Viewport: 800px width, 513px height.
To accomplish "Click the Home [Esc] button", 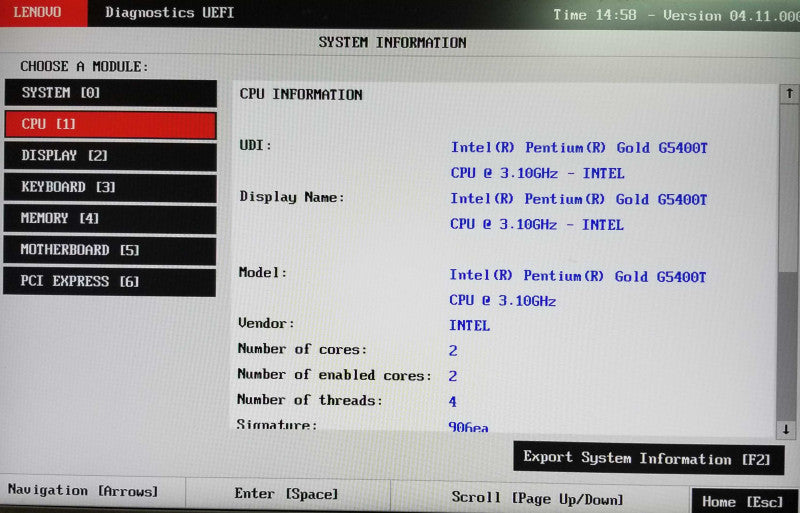I will click(744, 501).
